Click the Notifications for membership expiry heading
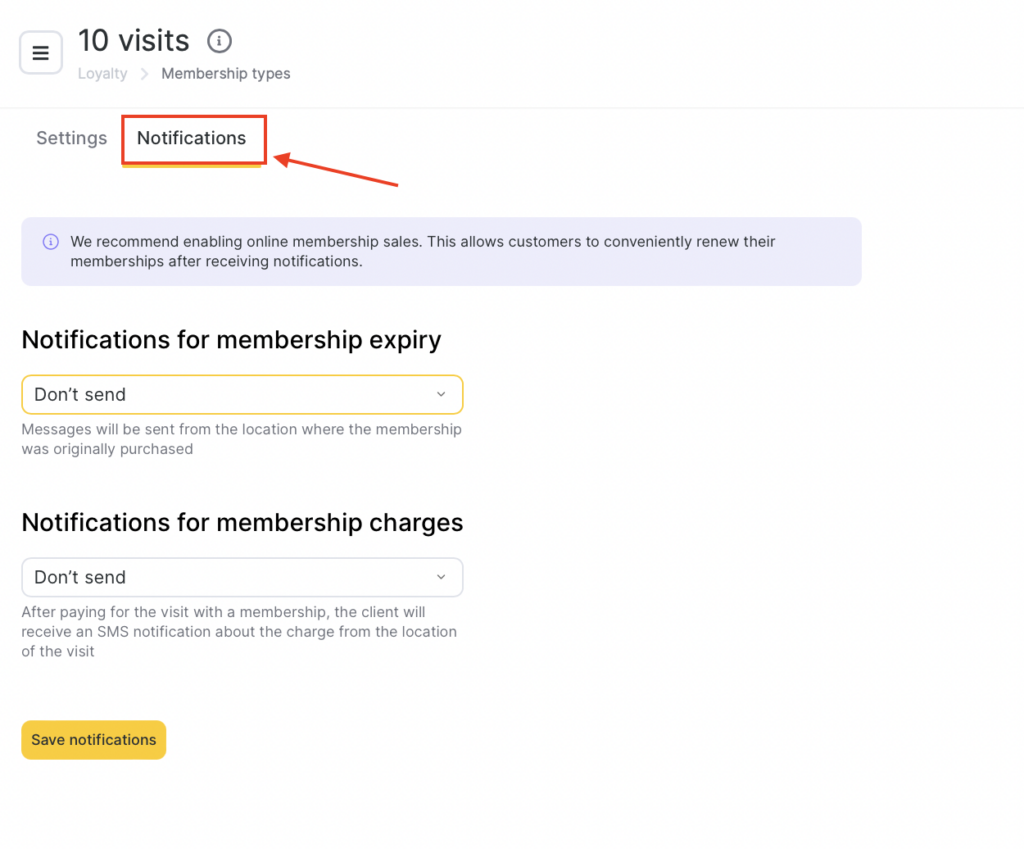Image resolution: width=1024 pixels, height=849 pixels. [x=231, y=340]
